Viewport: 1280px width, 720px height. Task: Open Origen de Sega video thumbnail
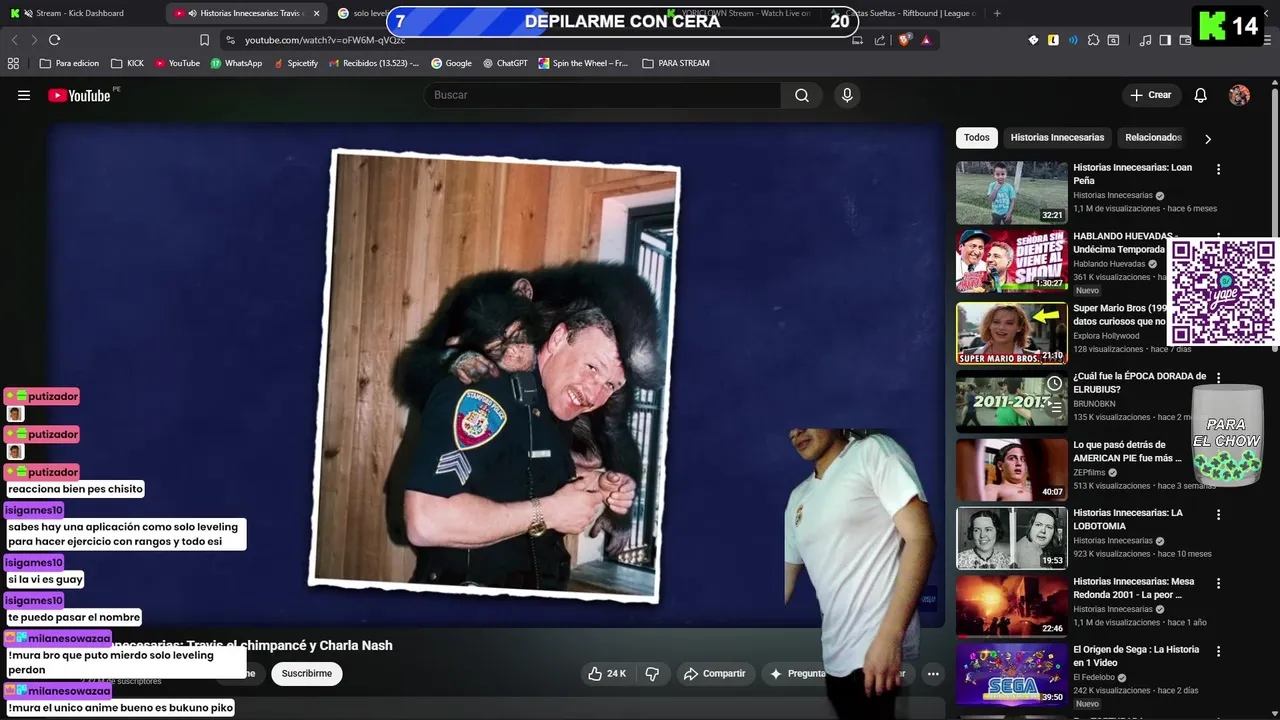[1011, 674]
